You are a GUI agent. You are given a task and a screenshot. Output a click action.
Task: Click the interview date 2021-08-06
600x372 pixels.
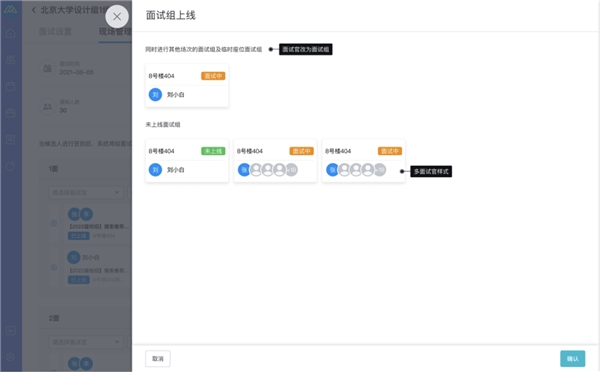[x=77, y=72]
